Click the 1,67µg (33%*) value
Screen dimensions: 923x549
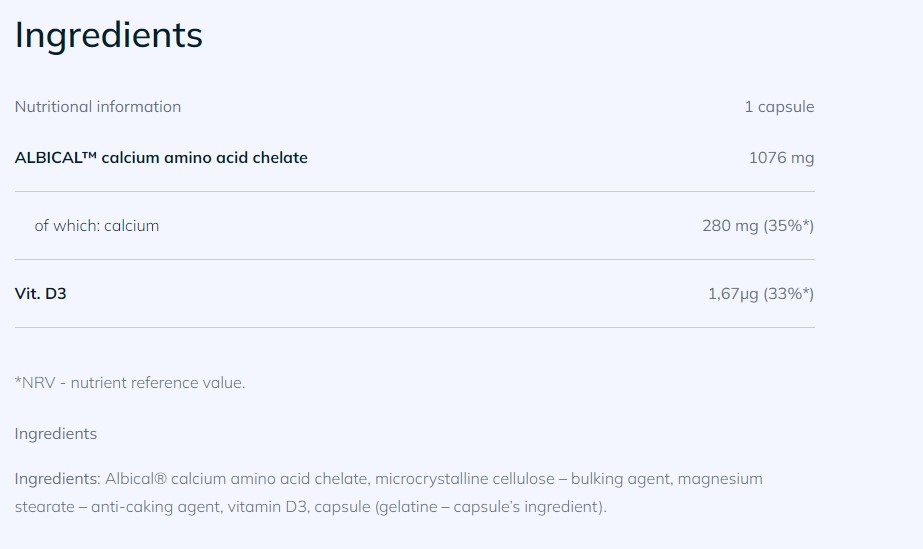click(x=760, y=293)
